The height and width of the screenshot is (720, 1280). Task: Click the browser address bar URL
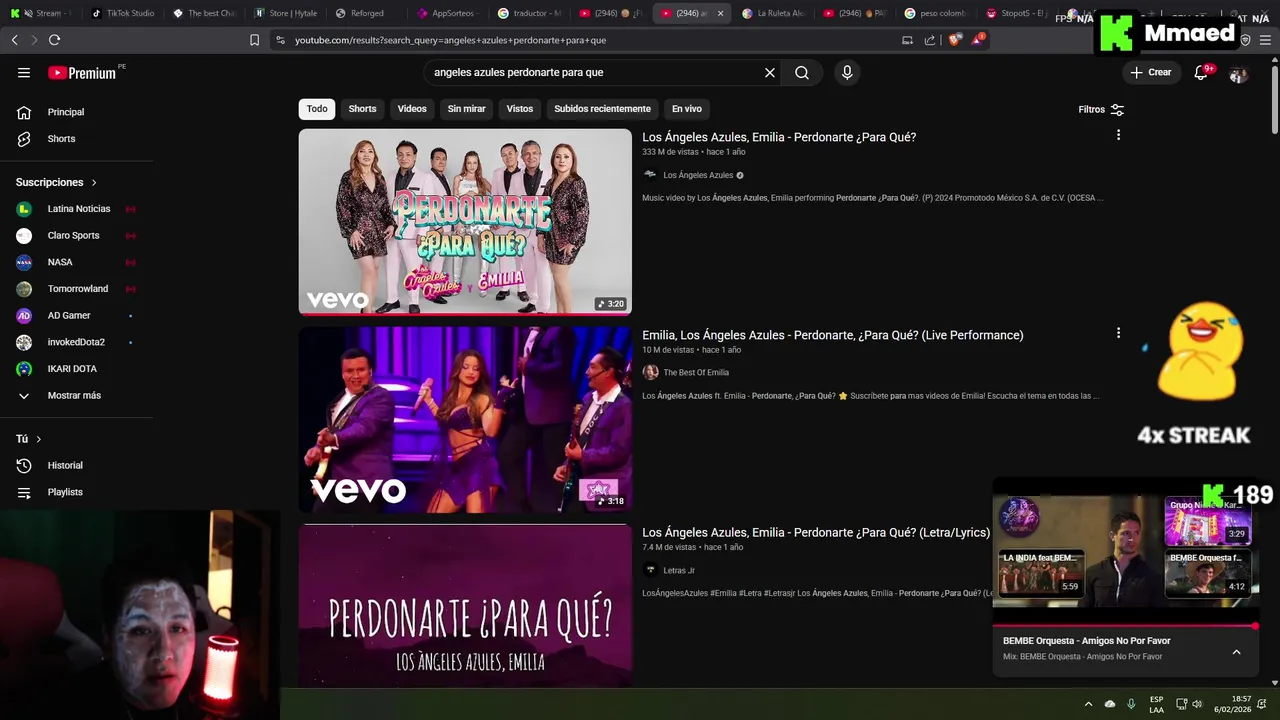click(450, 40)
